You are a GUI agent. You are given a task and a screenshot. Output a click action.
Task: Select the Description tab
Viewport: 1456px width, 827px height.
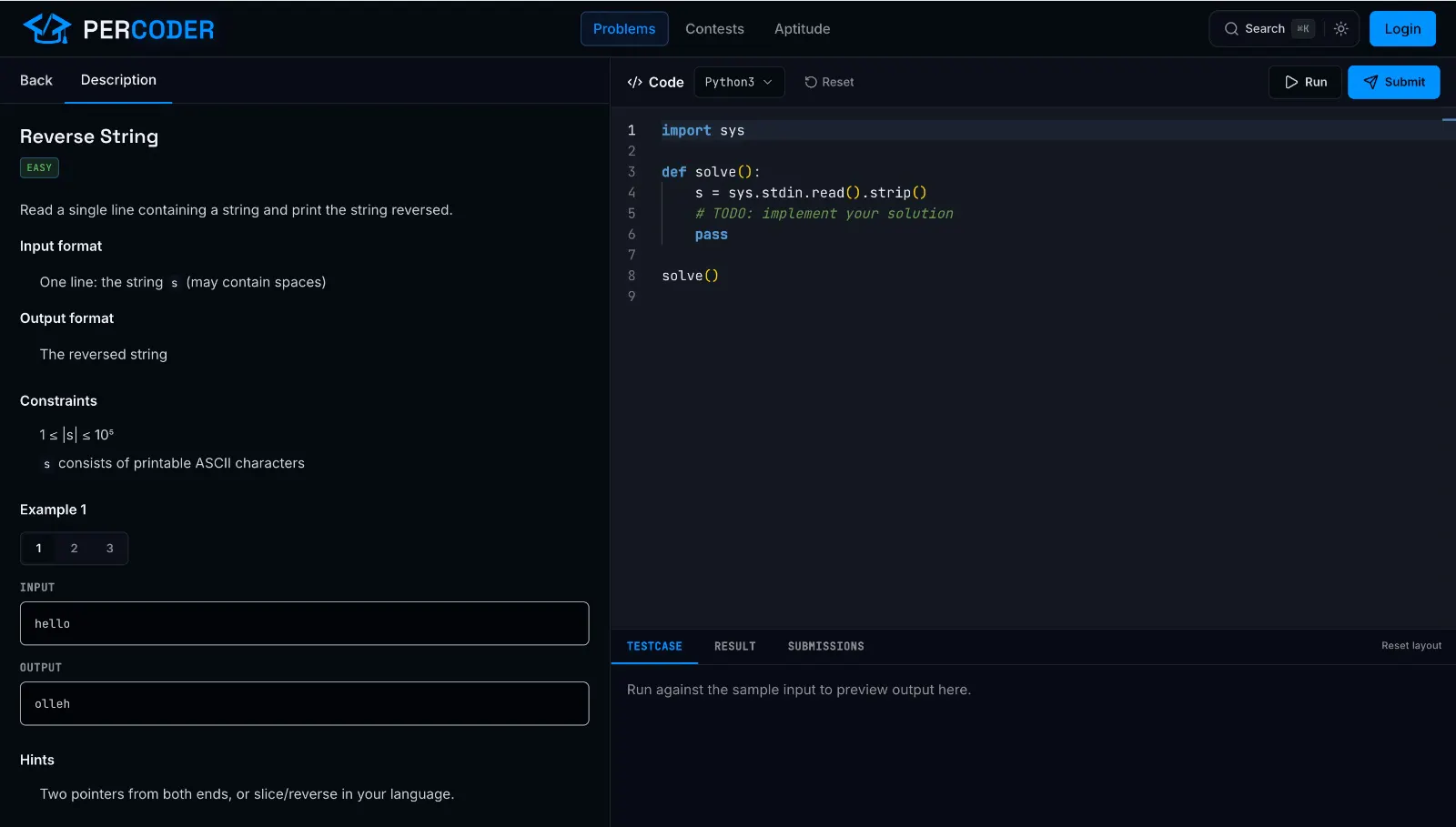[x=118, y=80]
